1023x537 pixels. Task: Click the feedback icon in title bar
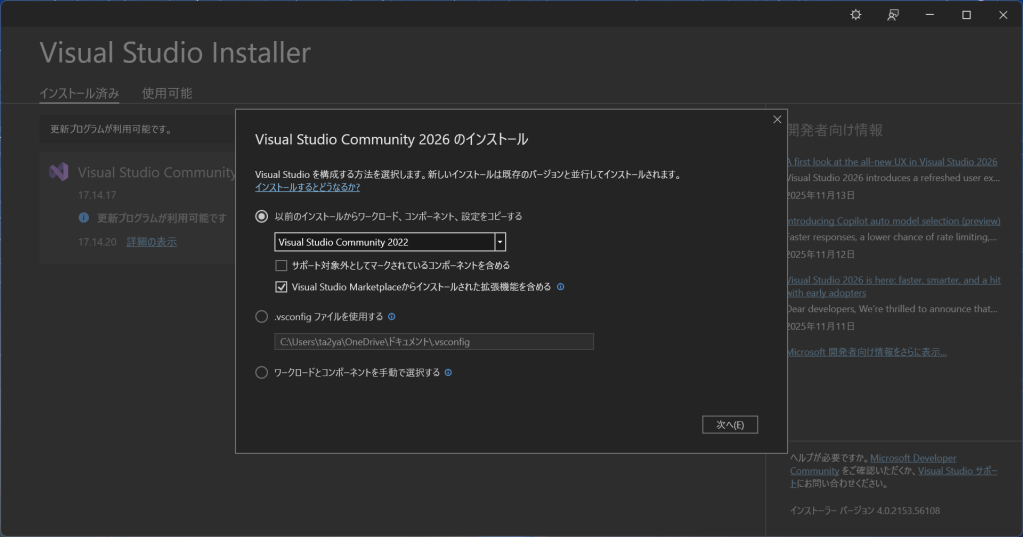click(893, 15)
